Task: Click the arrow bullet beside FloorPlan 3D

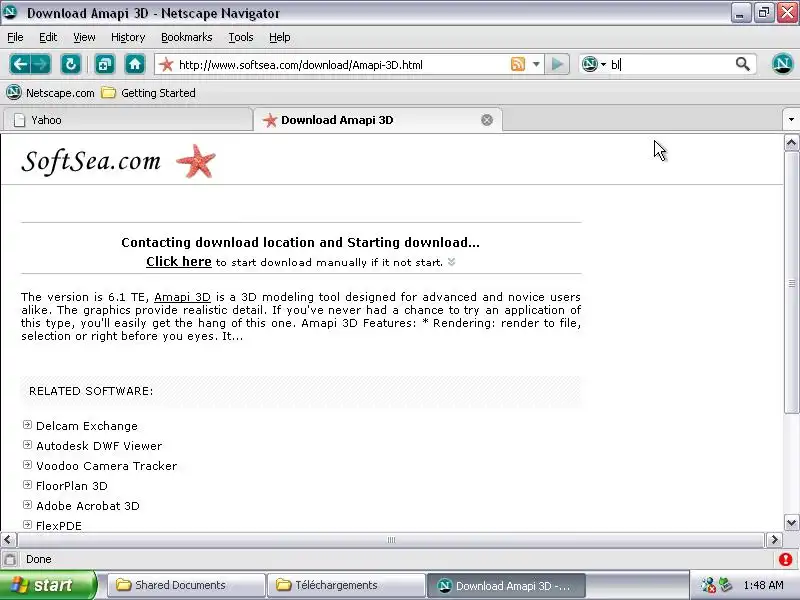Action: click(28, 484)
